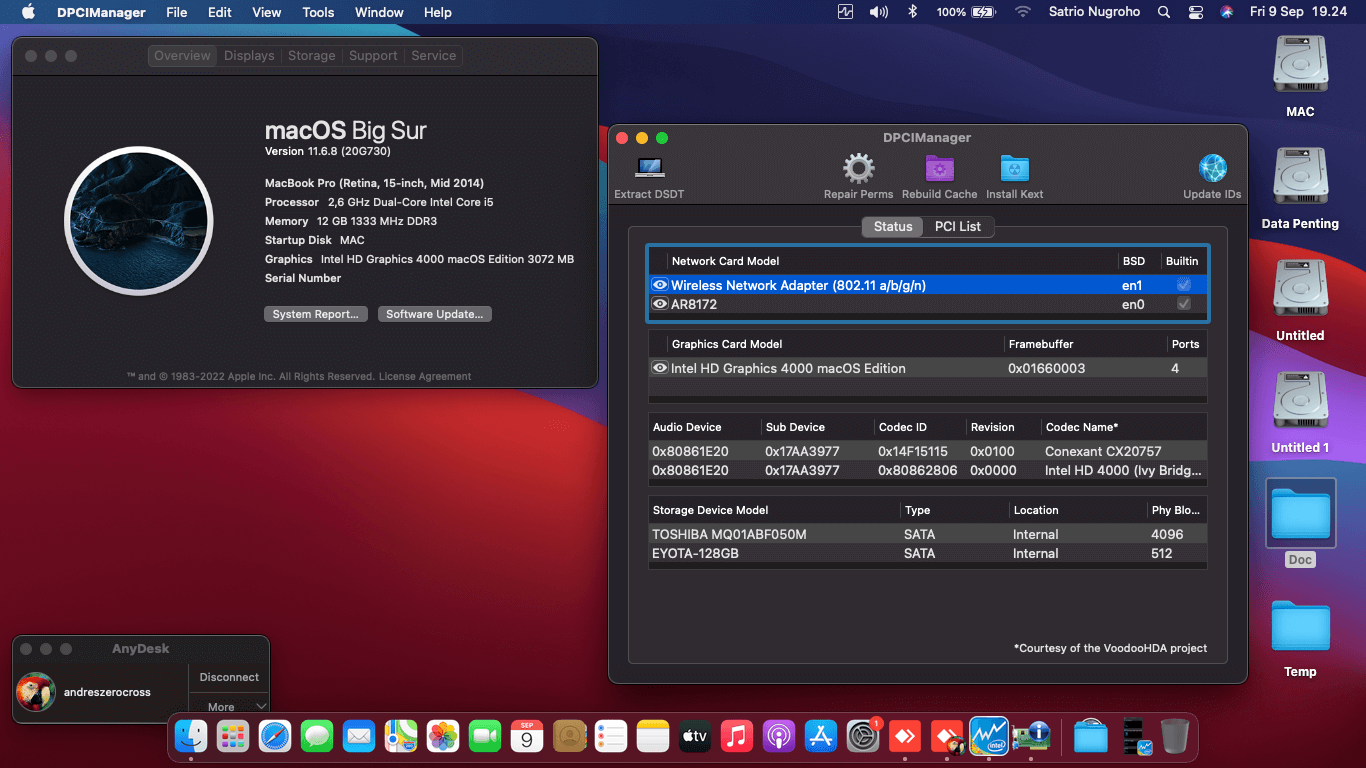1366x768 pixels.
Task: Open the Edit menu
Action: point(220,12)
